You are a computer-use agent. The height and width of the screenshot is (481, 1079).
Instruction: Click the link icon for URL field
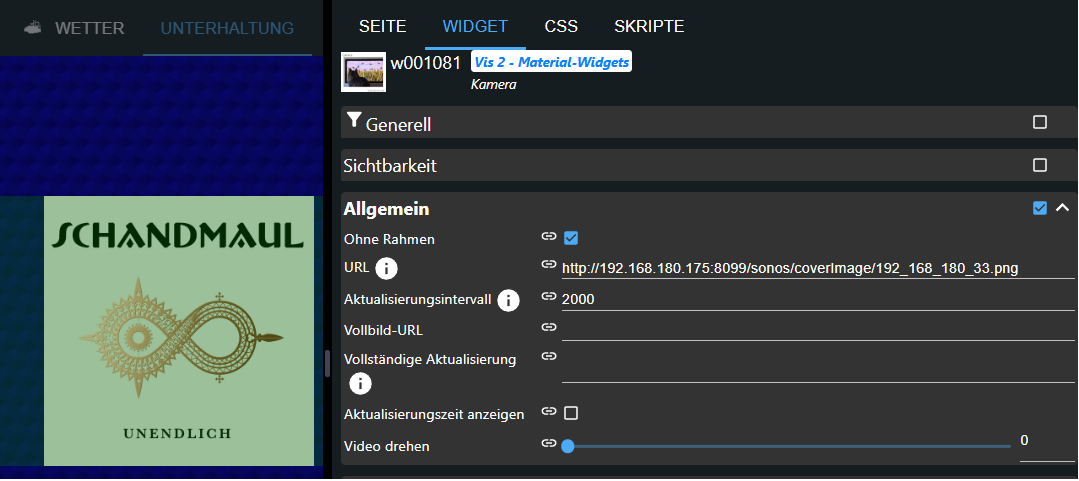[548, 265]
